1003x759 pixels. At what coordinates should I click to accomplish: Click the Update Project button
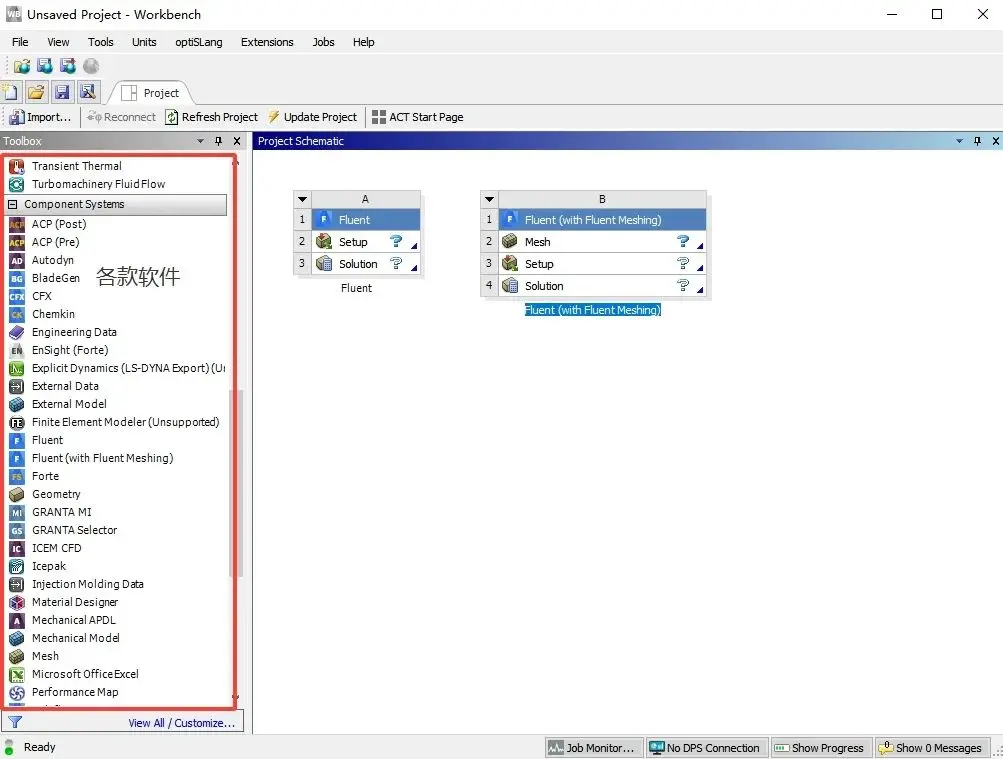(x=313, y=117)
